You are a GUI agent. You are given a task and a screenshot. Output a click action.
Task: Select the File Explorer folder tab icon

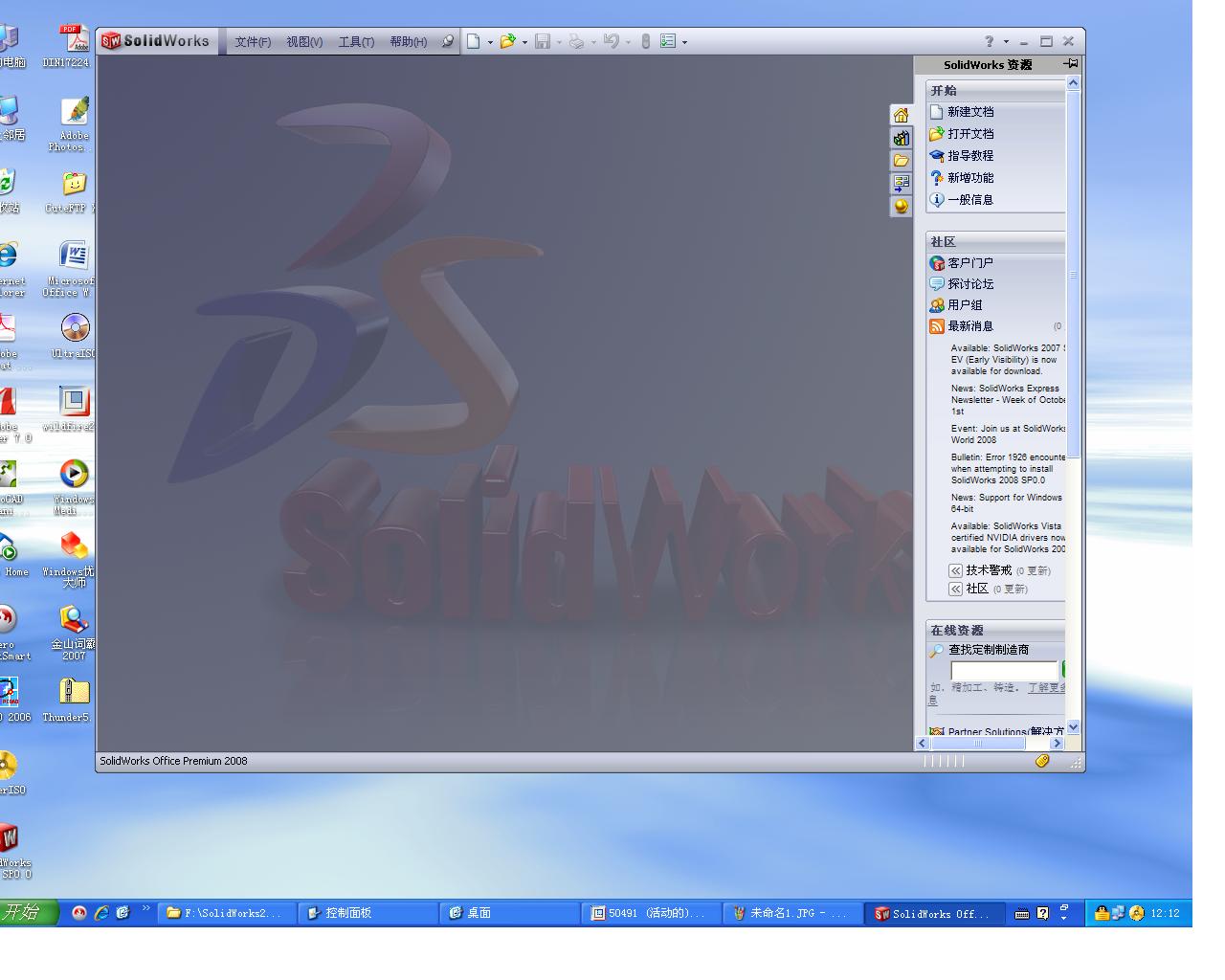tap(901, 161)
